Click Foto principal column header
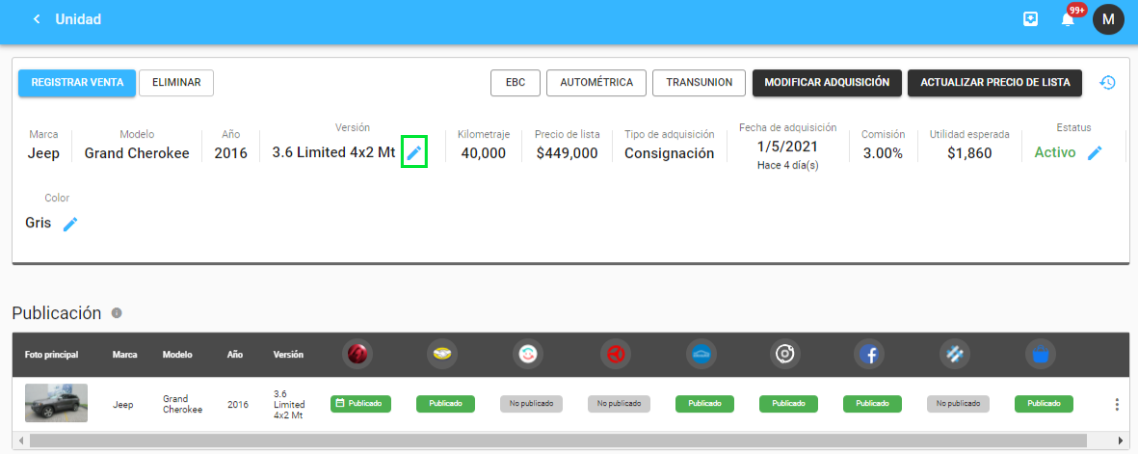The height and width of the screenshot is (454, 1138). (51, 355)
